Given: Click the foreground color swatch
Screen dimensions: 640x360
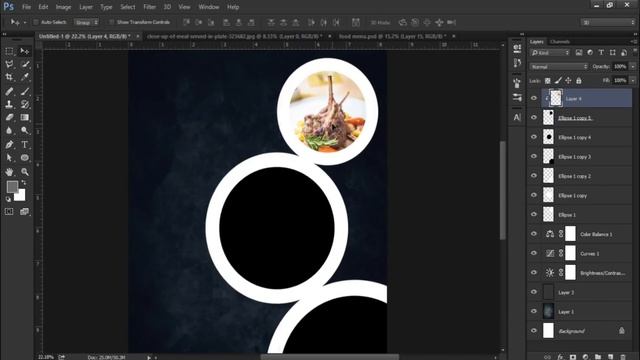Looking at the screenshot, I should (x=11, y=187).
